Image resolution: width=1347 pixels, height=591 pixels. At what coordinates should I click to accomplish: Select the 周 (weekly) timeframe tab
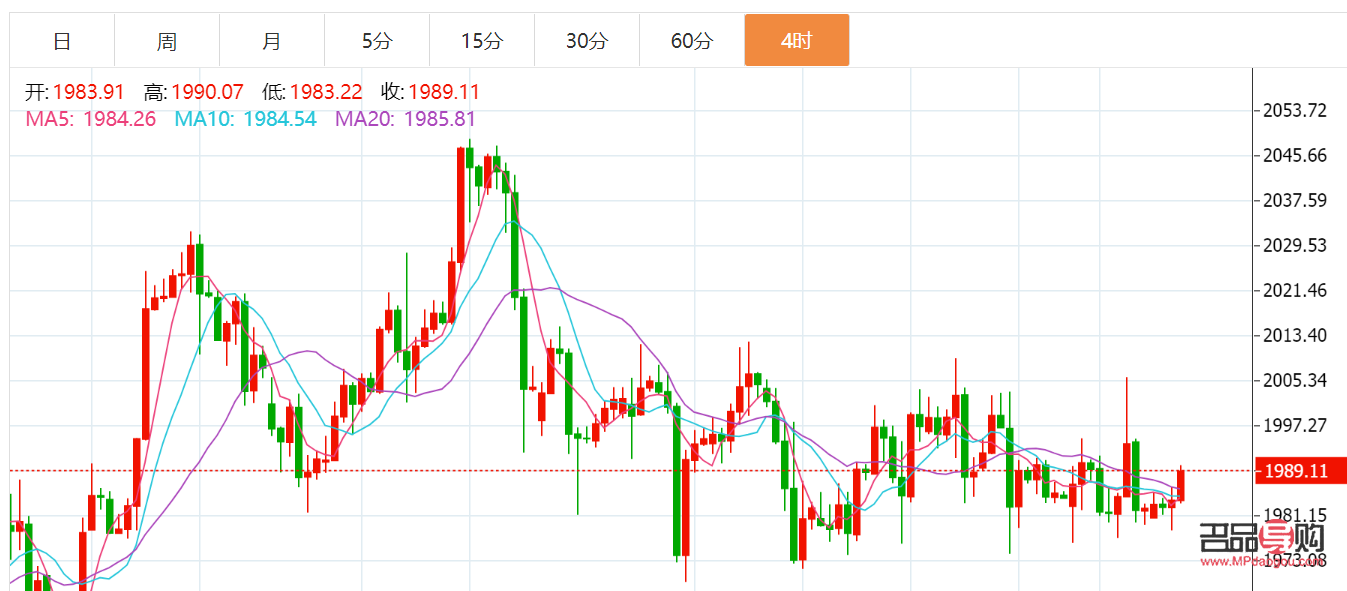[x=167, y=41]
